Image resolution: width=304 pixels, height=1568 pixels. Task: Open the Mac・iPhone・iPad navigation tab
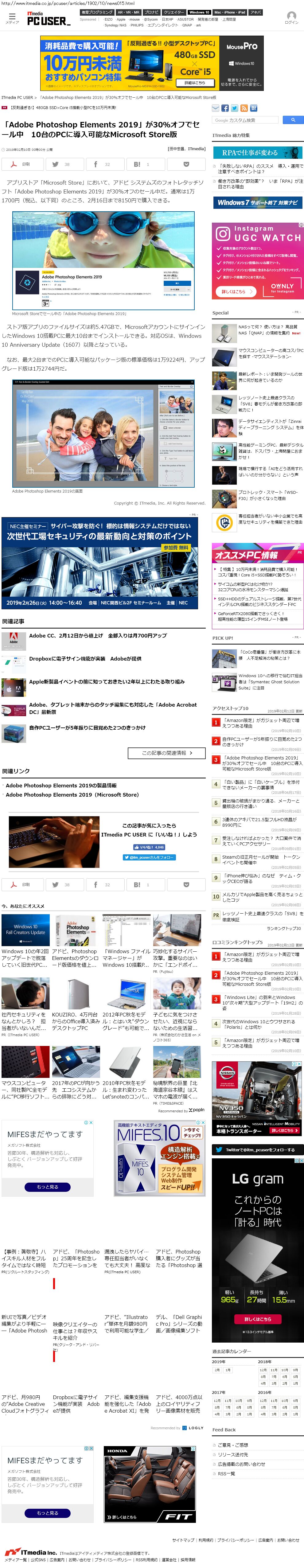(x=230, y=12)
